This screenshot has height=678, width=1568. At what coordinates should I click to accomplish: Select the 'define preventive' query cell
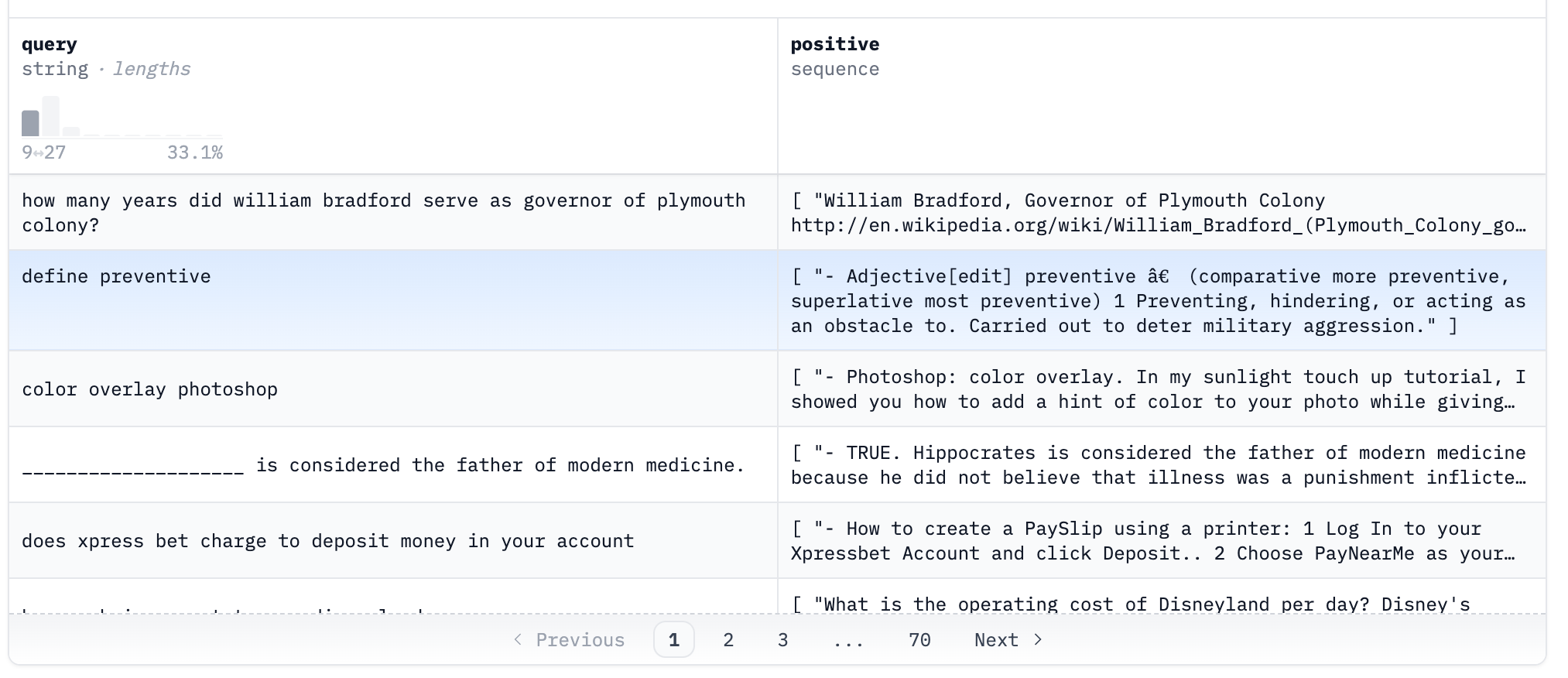point(116,277)
